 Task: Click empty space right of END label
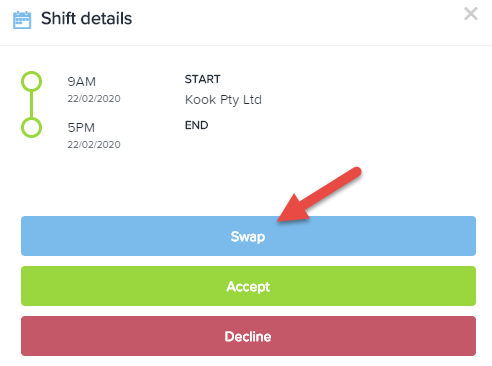(333, 125)
